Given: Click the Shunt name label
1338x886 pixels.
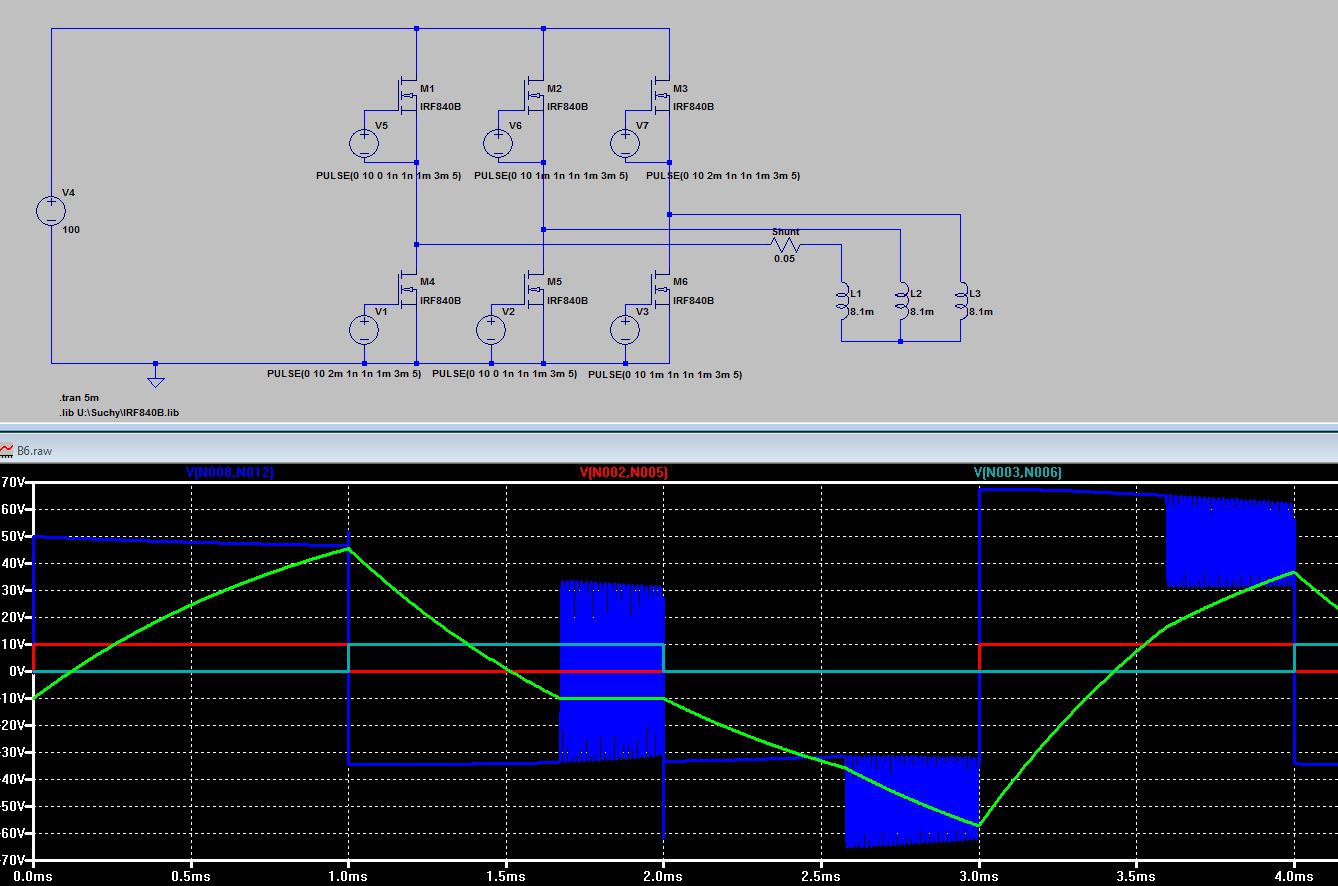Looking at the screenshot, I should click(785, 231).
